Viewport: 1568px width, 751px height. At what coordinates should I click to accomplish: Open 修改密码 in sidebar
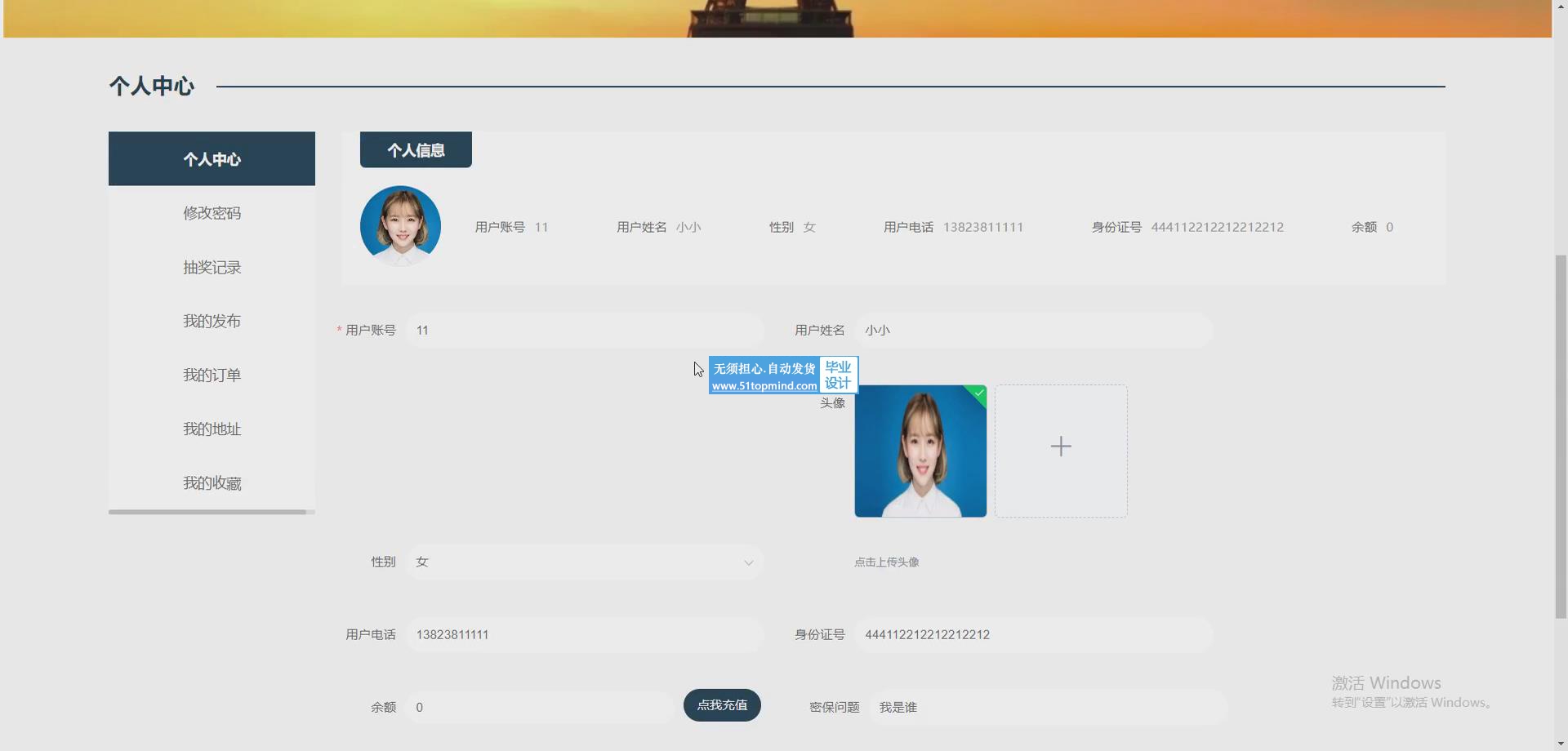212,213
